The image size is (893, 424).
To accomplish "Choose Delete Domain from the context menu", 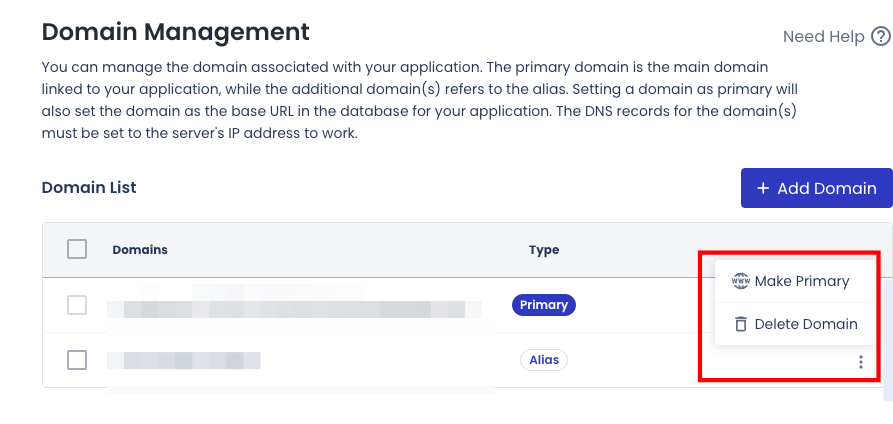I will click(794, 324).
